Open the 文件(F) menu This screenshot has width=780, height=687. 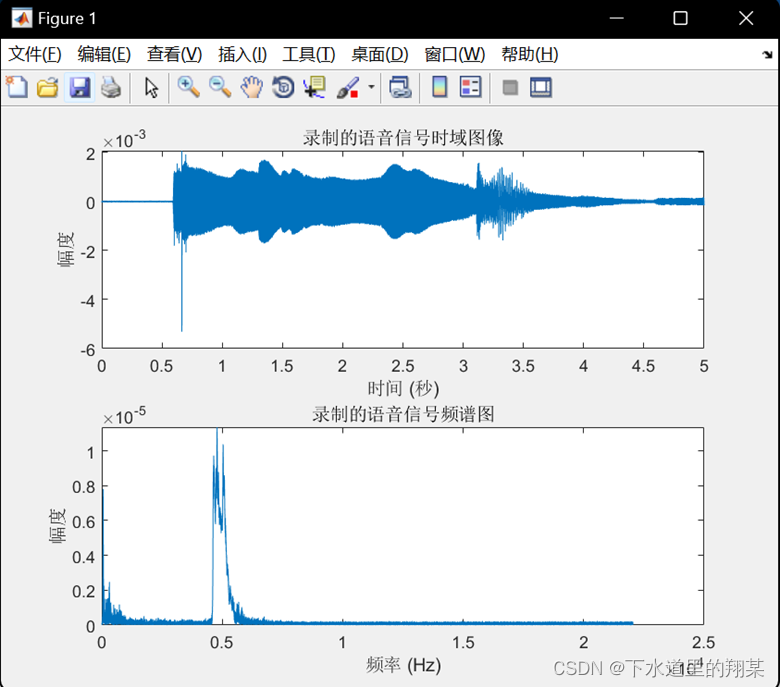(x=35, y=54)
